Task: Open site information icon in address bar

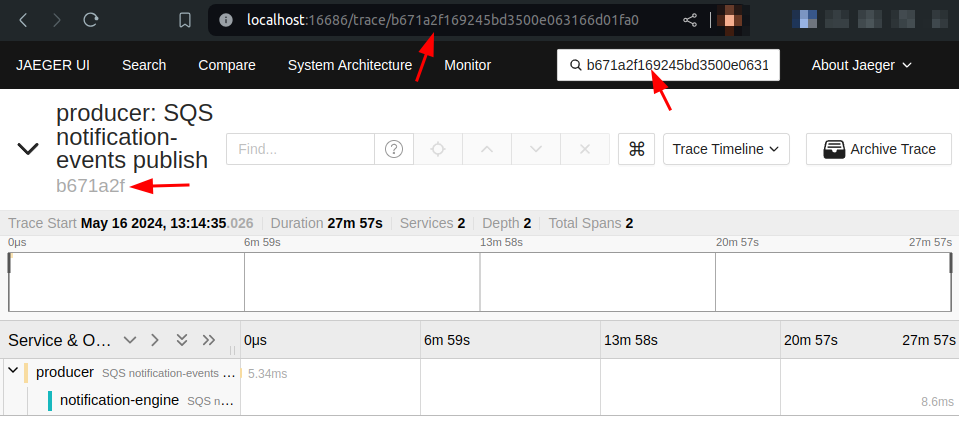Action: pyautogui.click(x=226, y=21)
